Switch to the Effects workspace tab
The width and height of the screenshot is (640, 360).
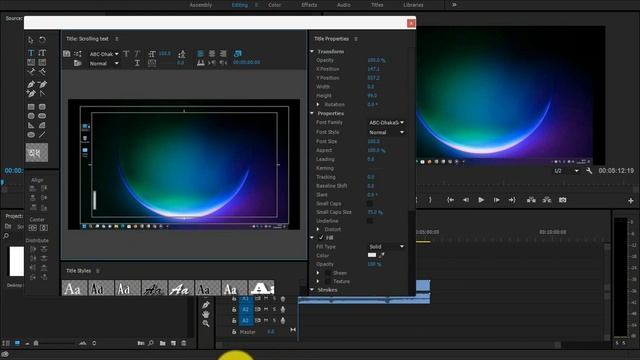coord(309,5)
